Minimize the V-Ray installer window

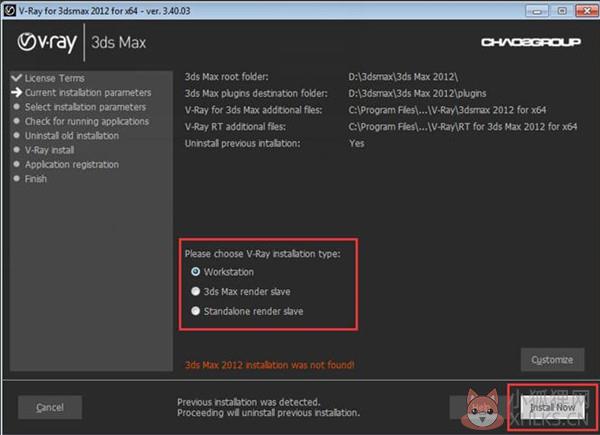tap(537, 11)
